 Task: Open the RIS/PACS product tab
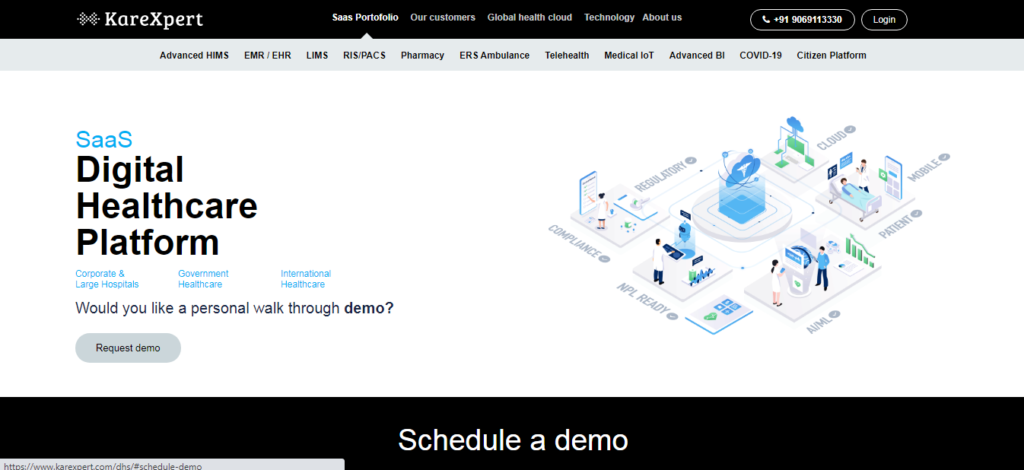click(x=364, y=55)
